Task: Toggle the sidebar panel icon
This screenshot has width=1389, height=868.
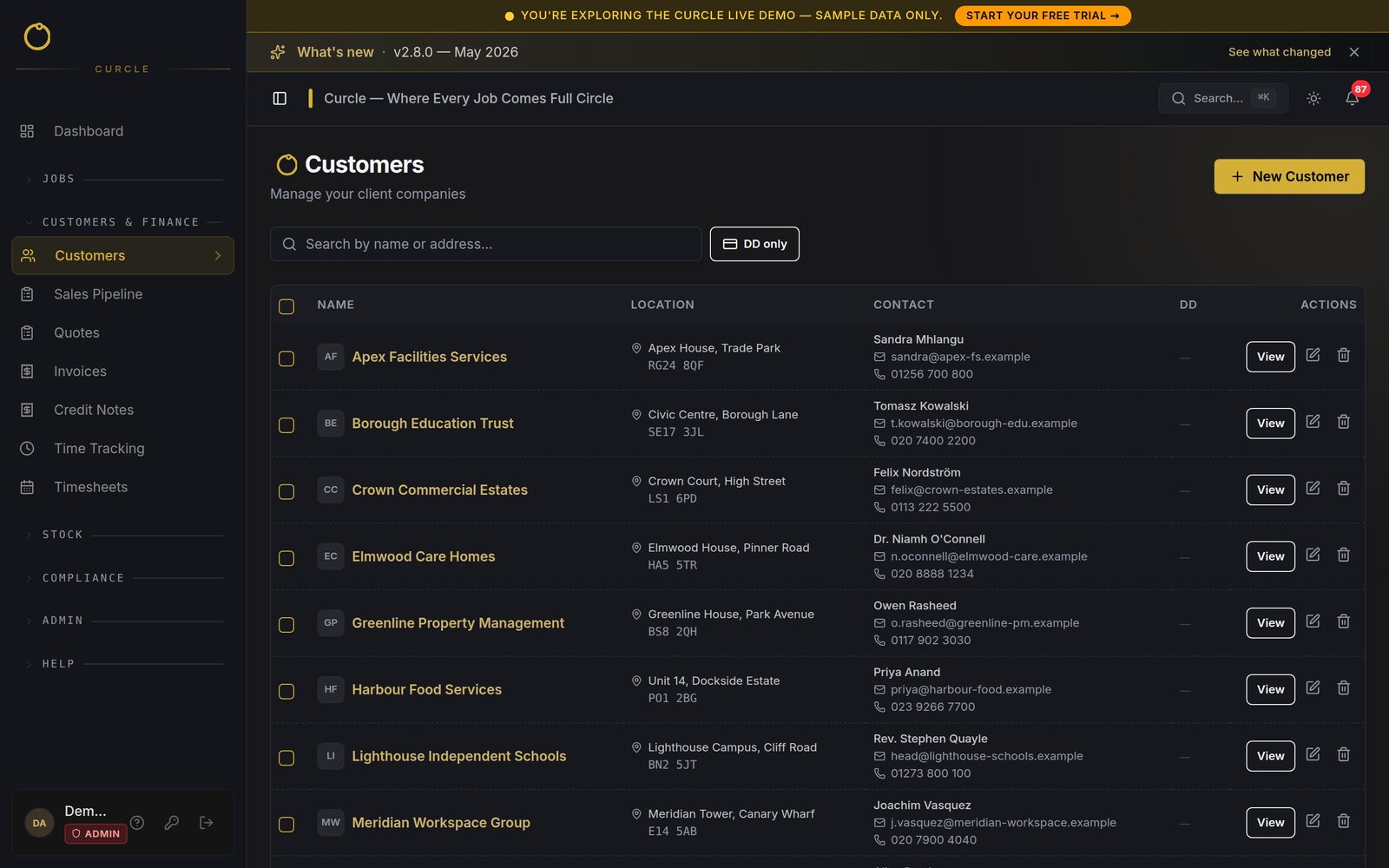Action: (x=280, y=98)
